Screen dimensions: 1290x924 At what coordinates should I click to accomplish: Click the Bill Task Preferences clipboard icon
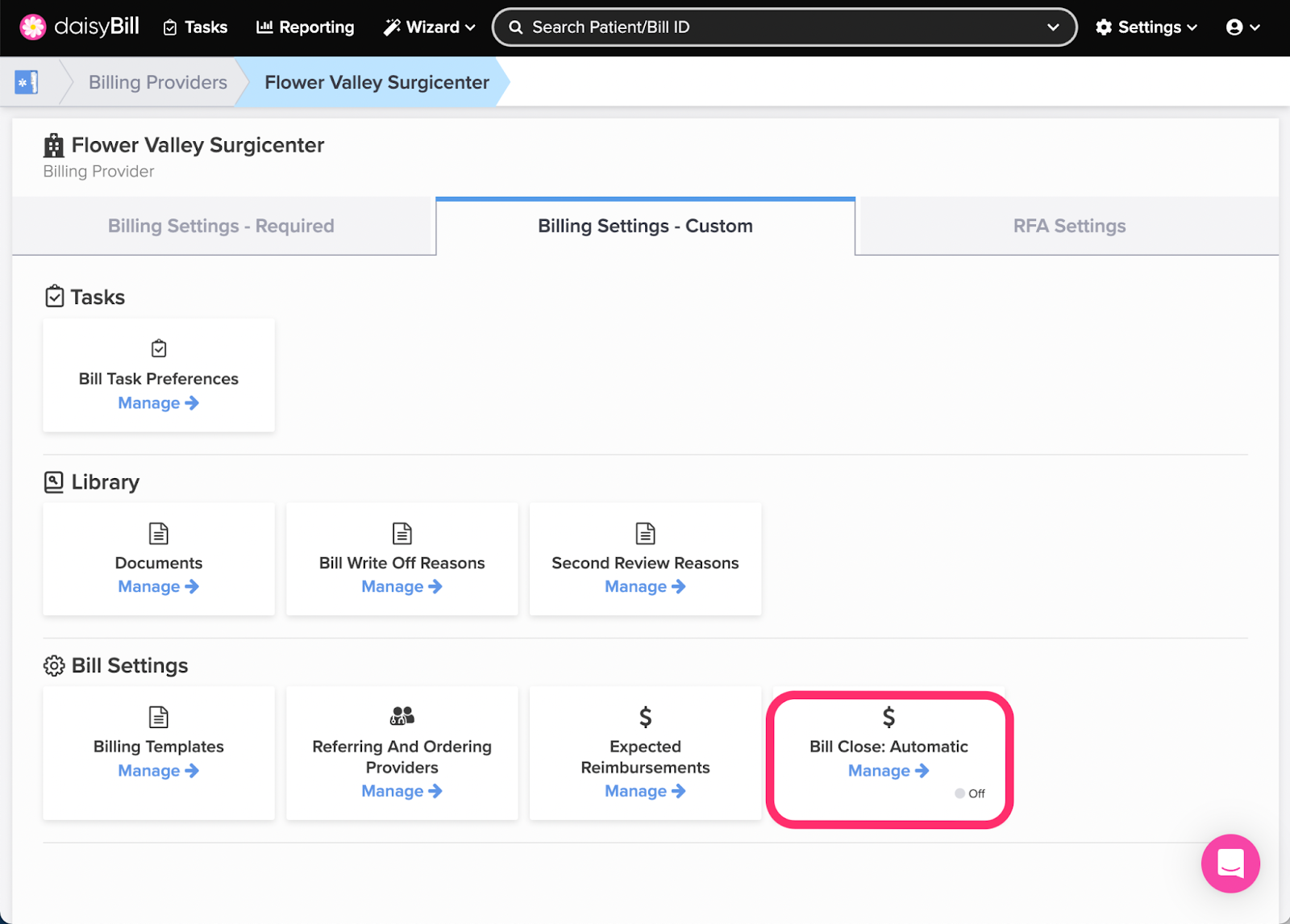pyautogui.click(x=159, y=348)
